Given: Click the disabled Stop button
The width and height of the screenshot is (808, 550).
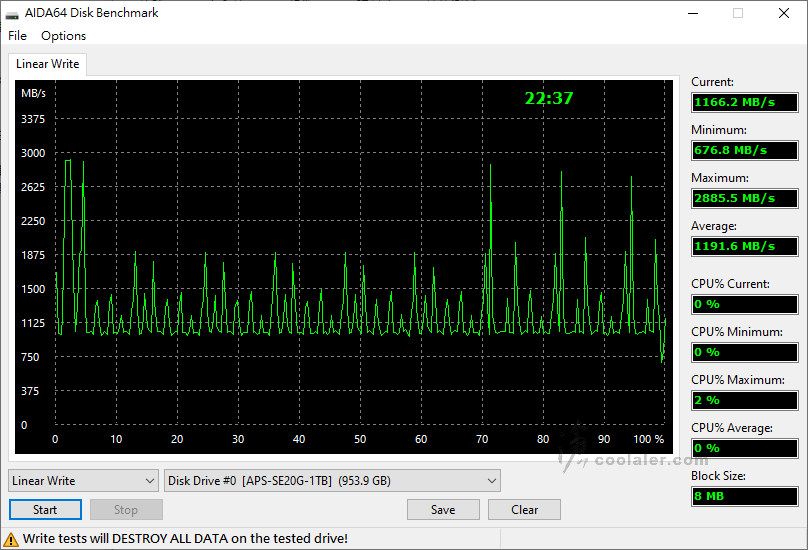Looking at the screenshot, I should click(126, 510).
